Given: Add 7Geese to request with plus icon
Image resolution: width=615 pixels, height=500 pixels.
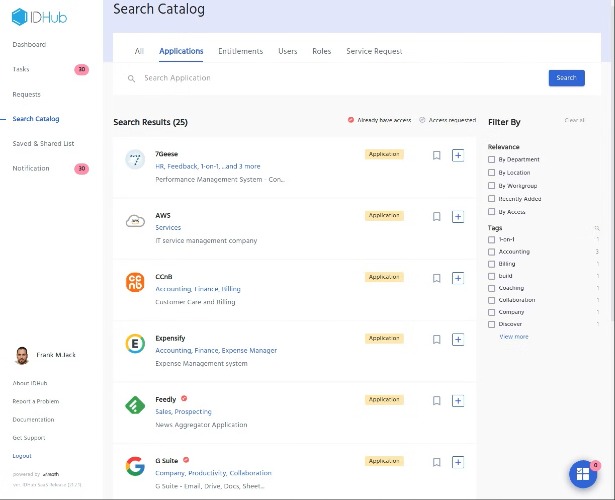Looking at the screenshot, I should [458, 156].
